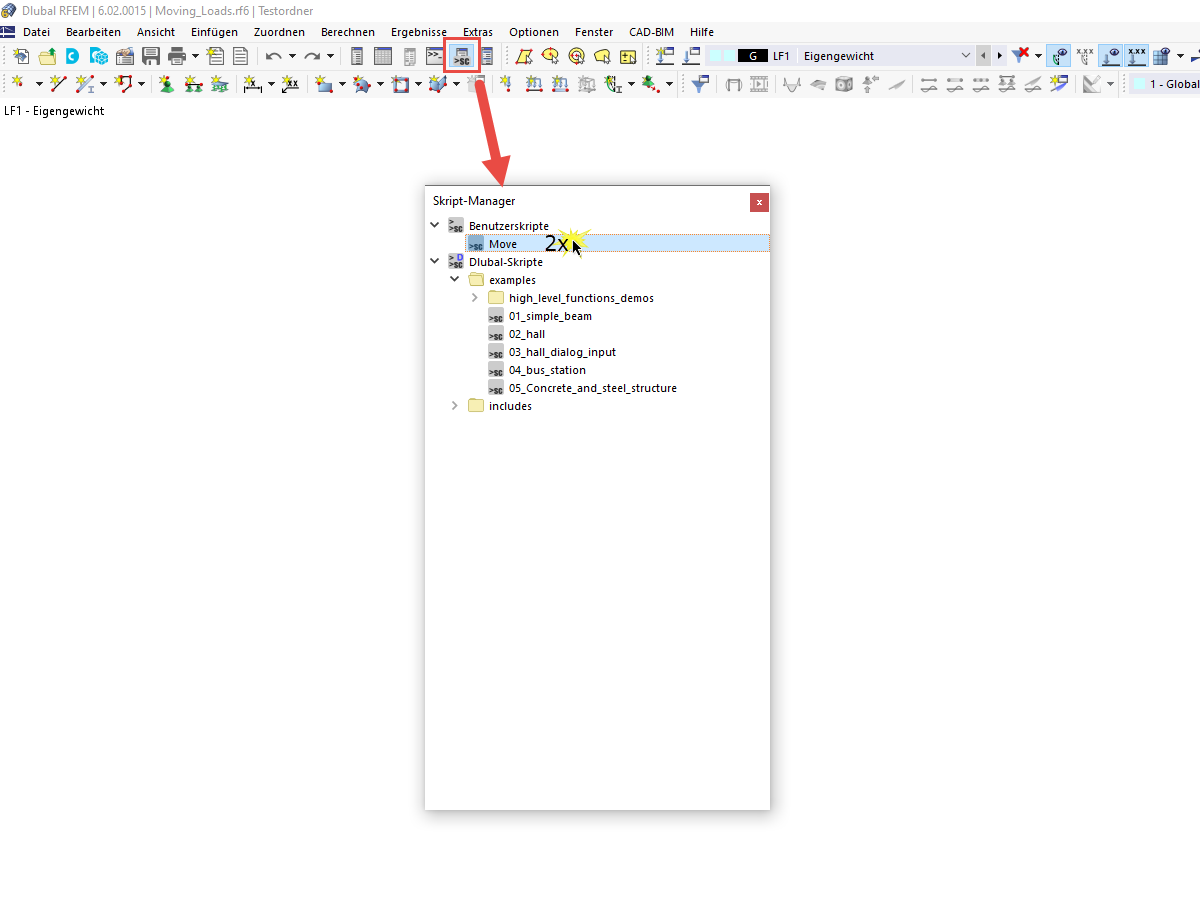Close the Skript-Manager window
Image resolution: width=1200 pixels, height=900 pixels.
pyautogui.click(x=759, y=202)
